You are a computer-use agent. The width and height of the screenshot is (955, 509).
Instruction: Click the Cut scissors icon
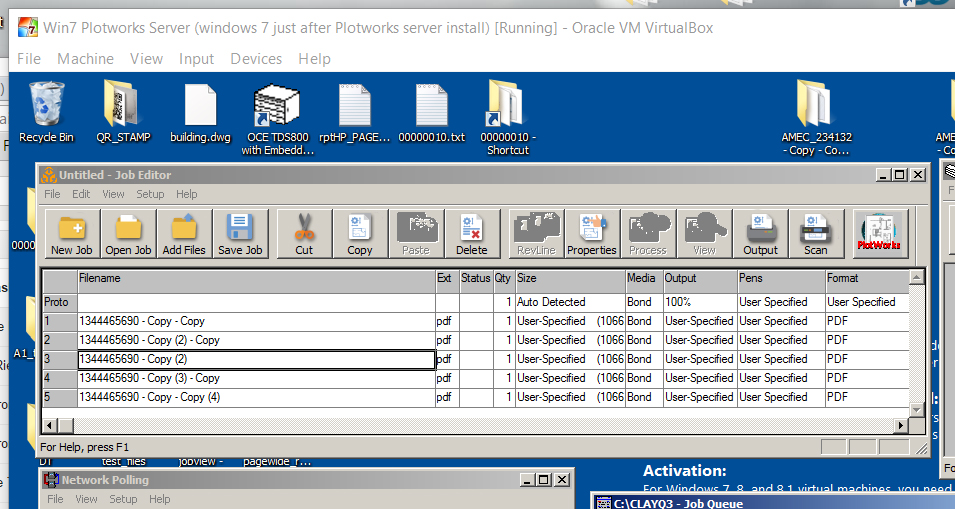point(304,234)
